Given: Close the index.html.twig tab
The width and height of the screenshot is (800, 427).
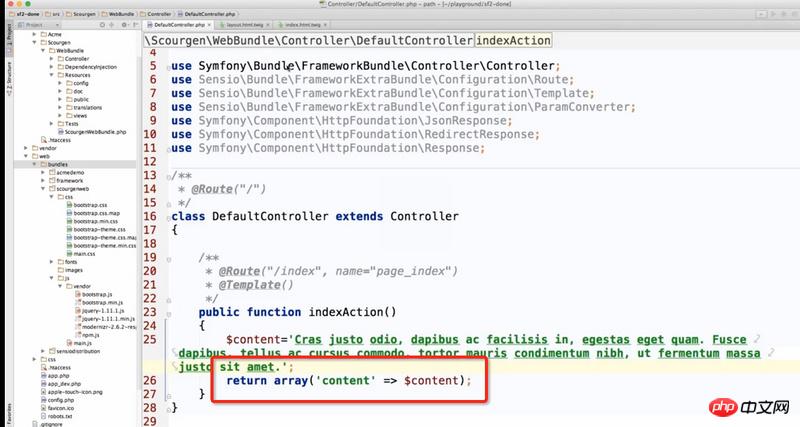Looking at the screenshot, I should point(325,24).
